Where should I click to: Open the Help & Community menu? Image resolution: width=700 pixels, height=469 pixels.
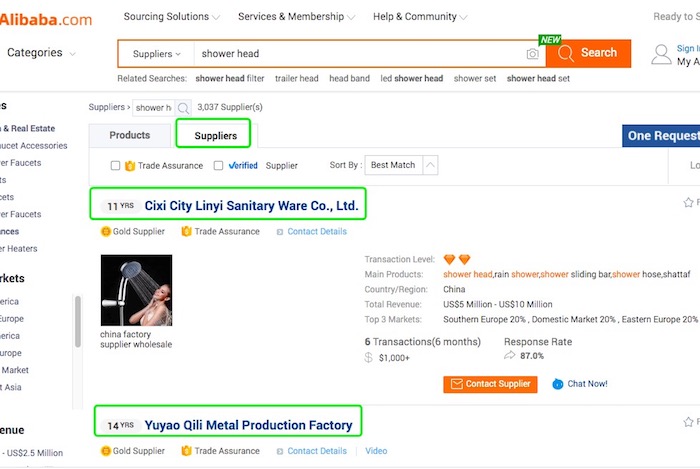420,17
